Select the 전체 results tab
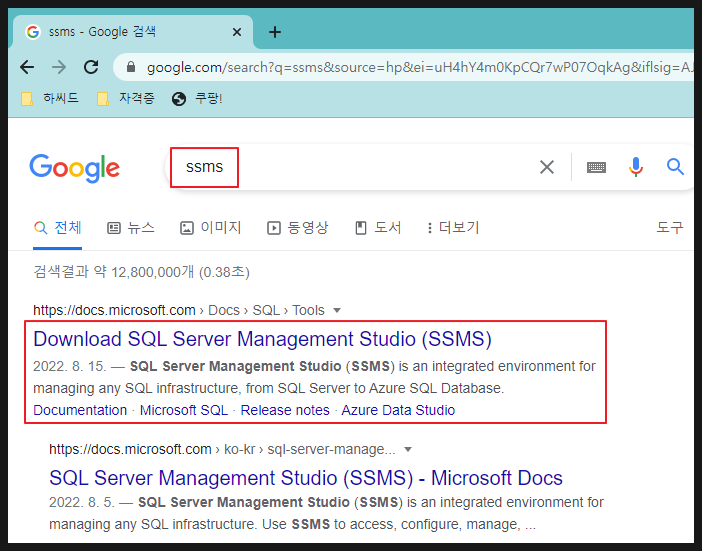 58,228
